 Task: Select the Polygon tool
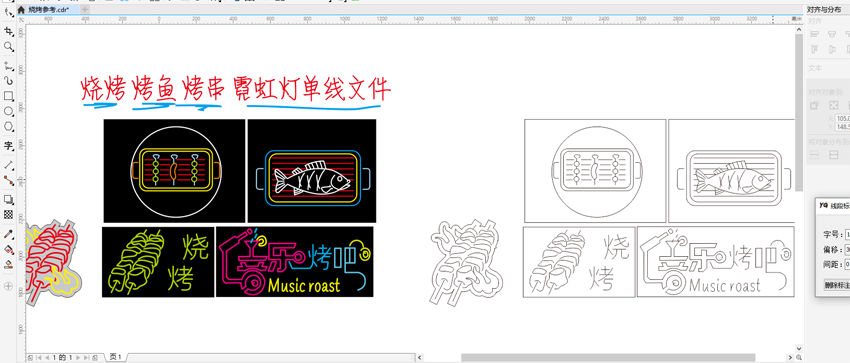click(x=9, y=127)
